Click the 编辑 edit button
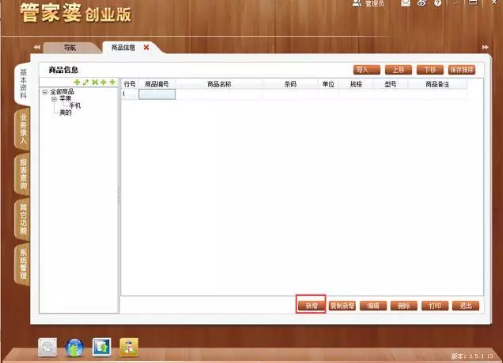This screenshot has width=503, height=363. [373, 306]
